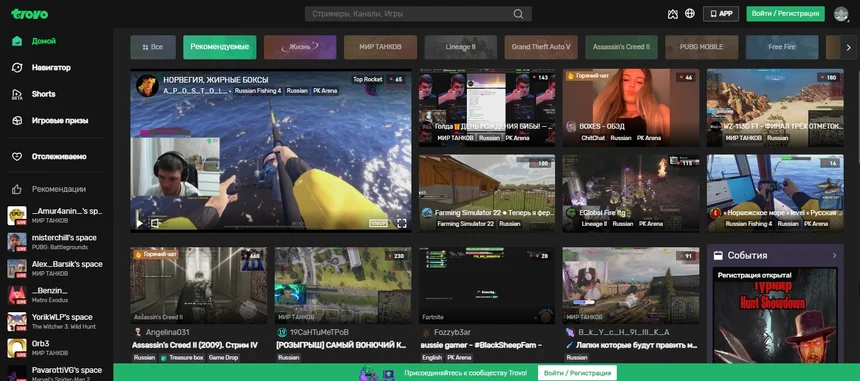Open _Benzin_ channel avatar
The width and height of the screenshot is (860, 381).
tap(17, 295)
